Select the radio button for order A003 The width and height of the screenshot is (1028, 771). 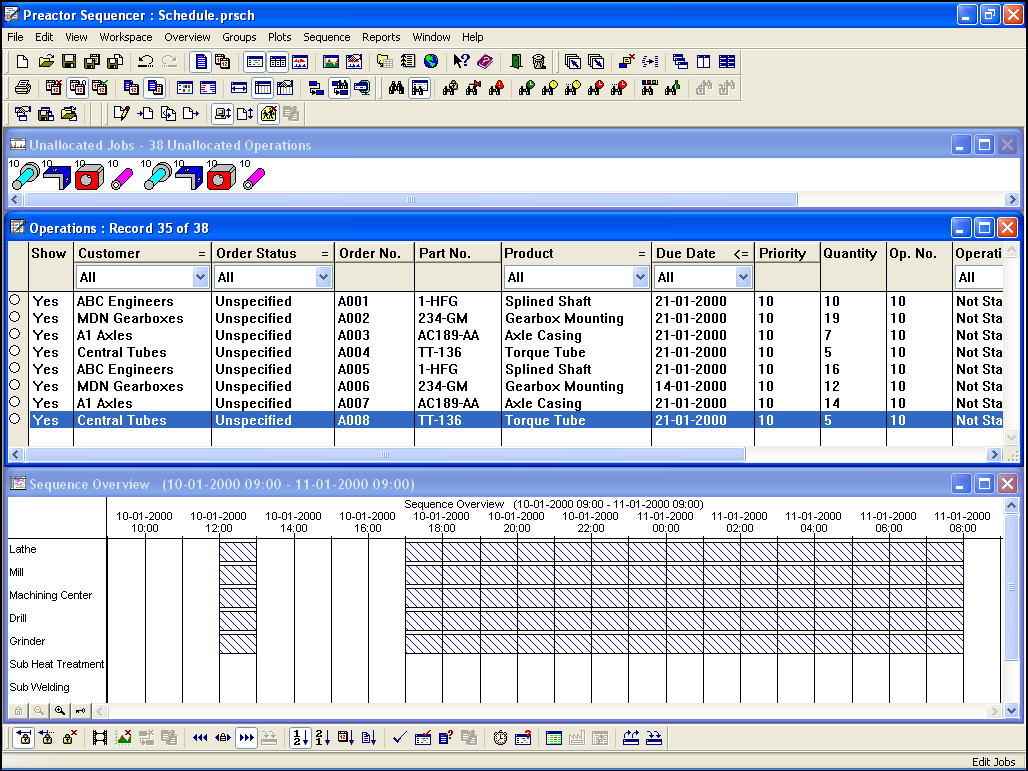(x=14, y=334)
